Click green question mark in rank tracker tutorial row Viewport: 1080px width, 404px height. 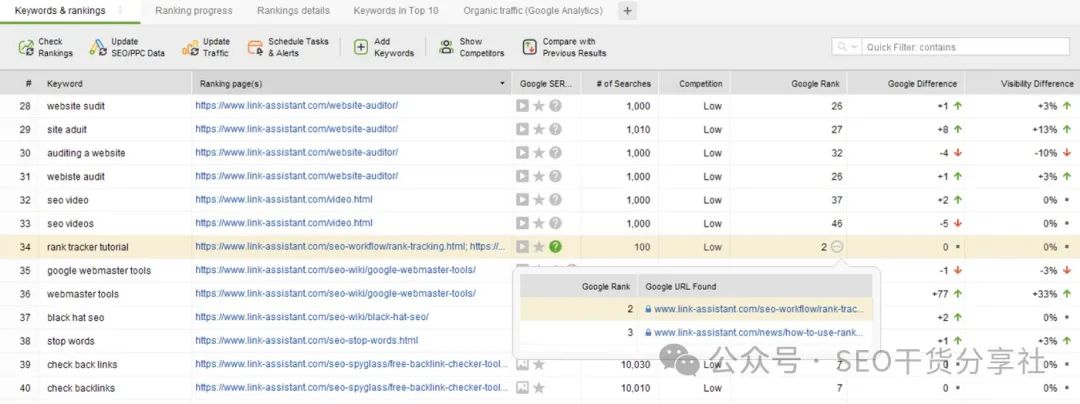coord(555,247)
